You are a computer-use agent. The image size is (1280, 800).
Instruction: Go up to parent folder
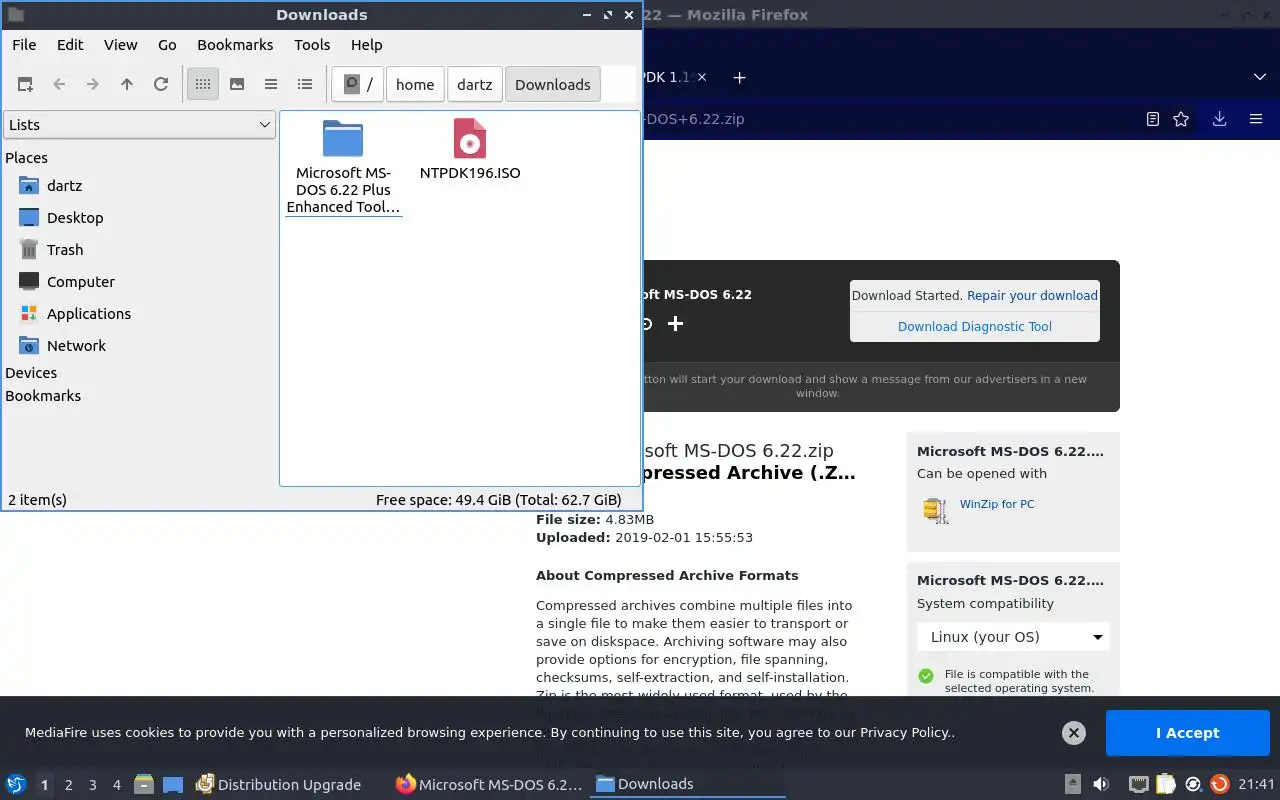point(127,85)
